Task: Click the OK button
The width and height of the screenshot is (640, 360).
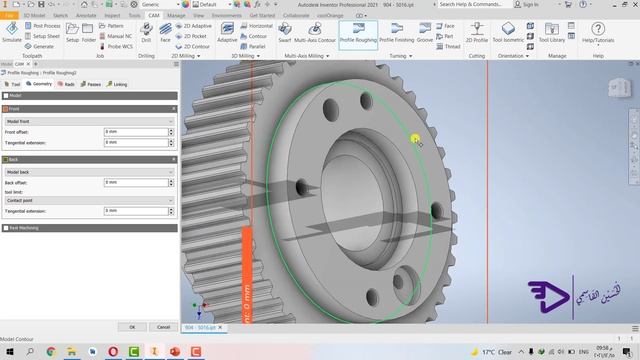Action: 132,327
